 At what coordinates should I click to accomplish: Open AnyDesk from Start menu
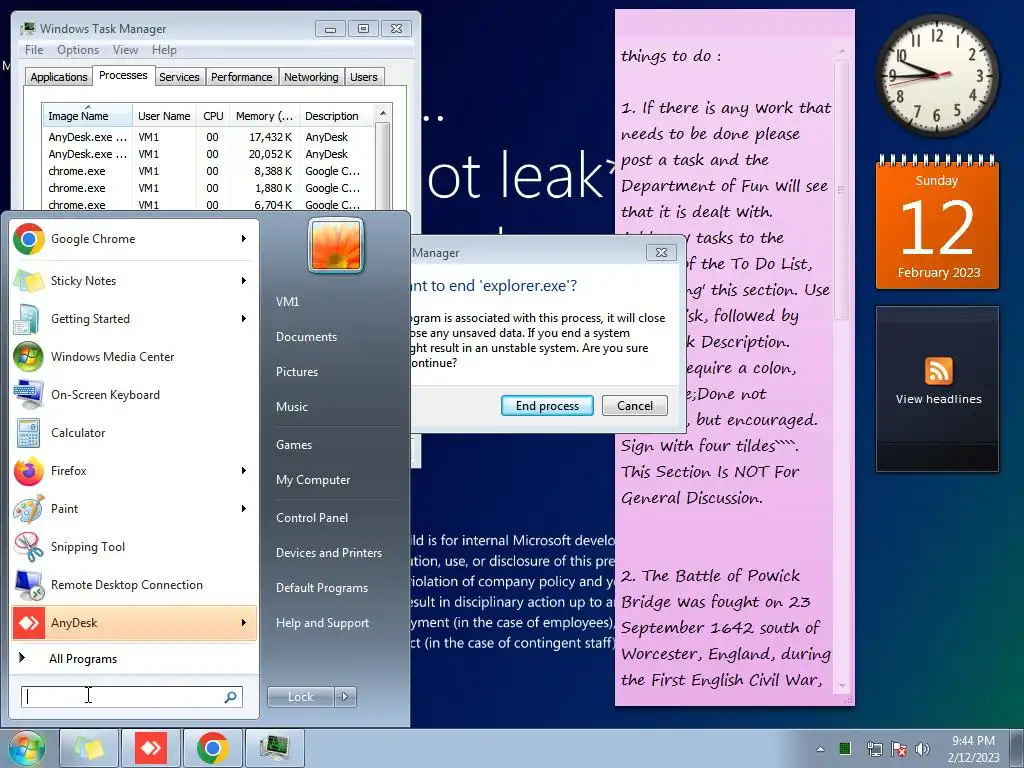tap(134, 622)
